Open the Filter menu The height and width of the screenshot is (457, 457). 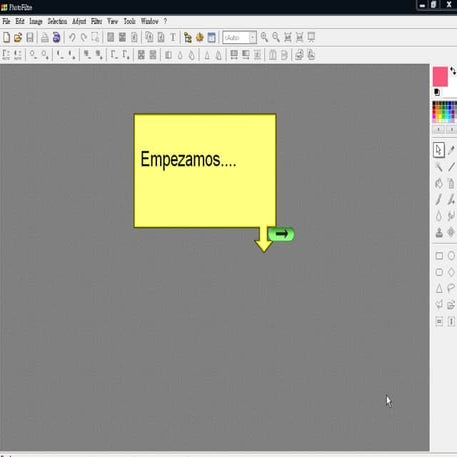tap(96, 21)
